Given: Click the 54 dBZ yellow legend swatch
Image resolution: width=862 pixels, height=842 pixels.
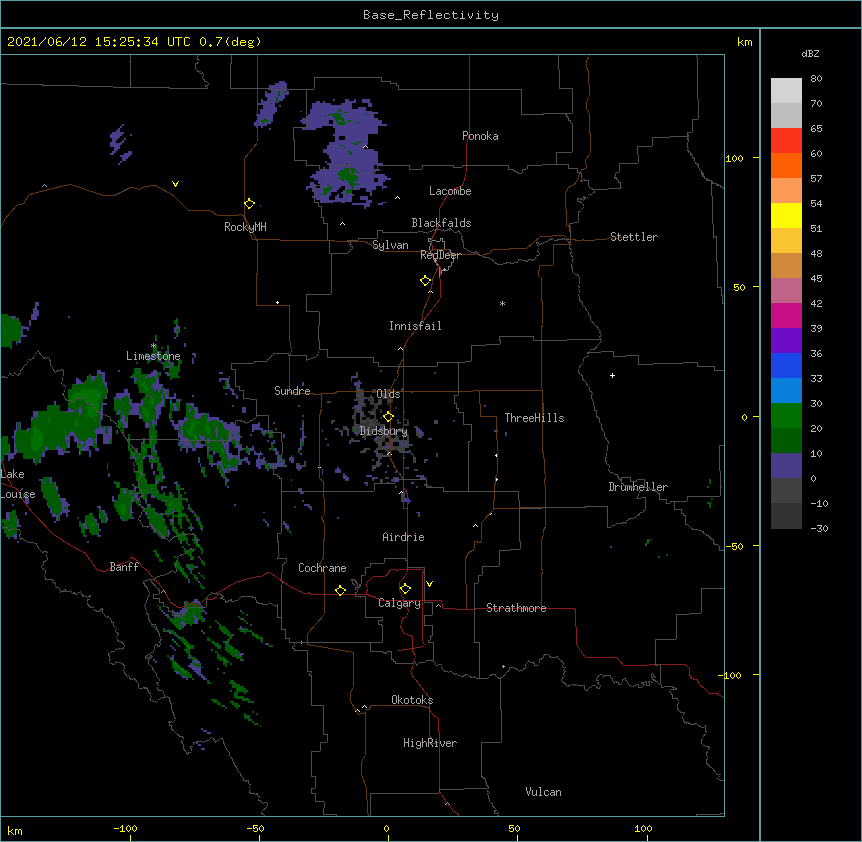Looking at the screenshot, I should [x=786, y=215].
